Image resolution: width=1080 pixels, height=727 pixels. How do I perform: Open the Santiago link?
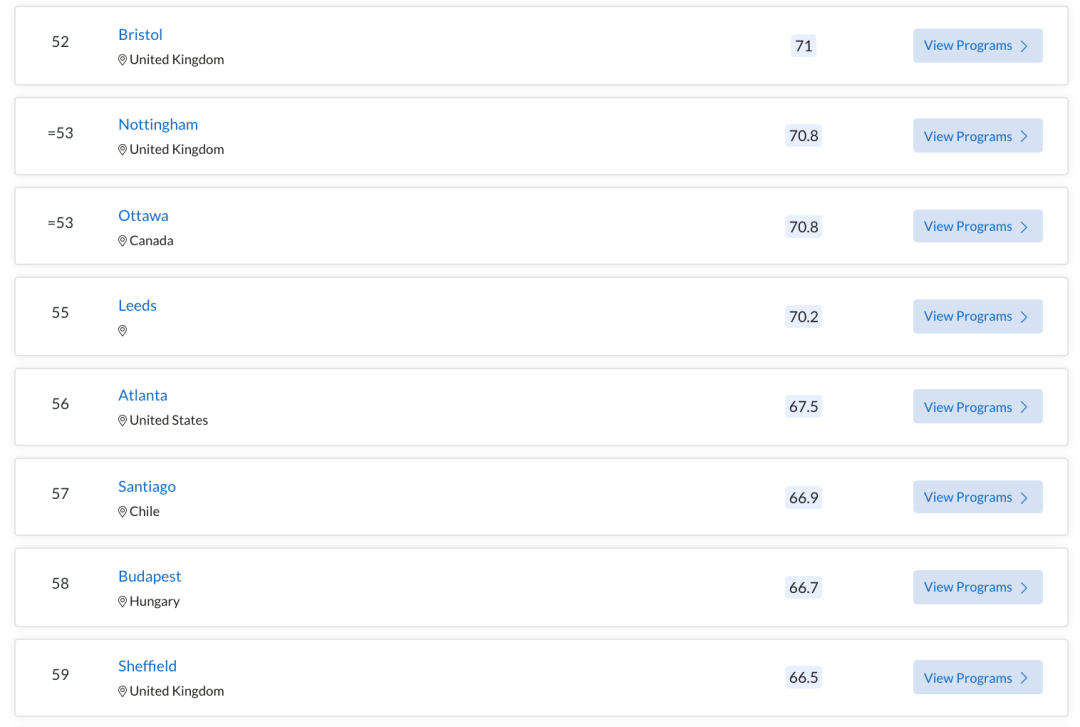pos(147,487)
